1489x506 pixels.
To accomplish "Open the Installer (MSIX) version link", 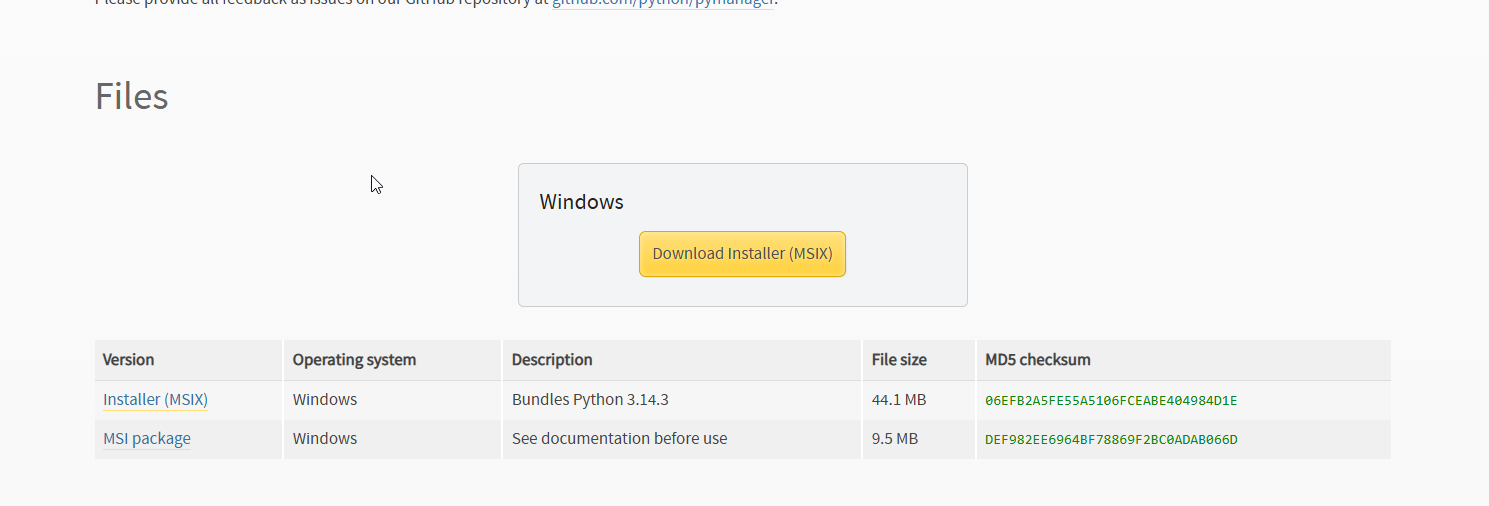I will [x=155, y=400].
